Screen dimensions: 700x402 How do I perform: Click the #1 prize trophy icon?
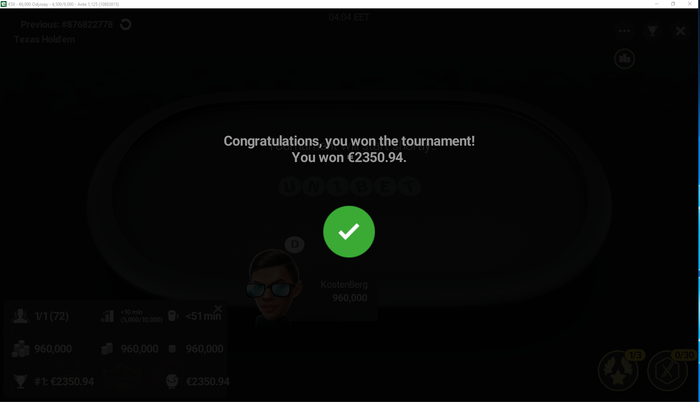[x=21, y=381]
